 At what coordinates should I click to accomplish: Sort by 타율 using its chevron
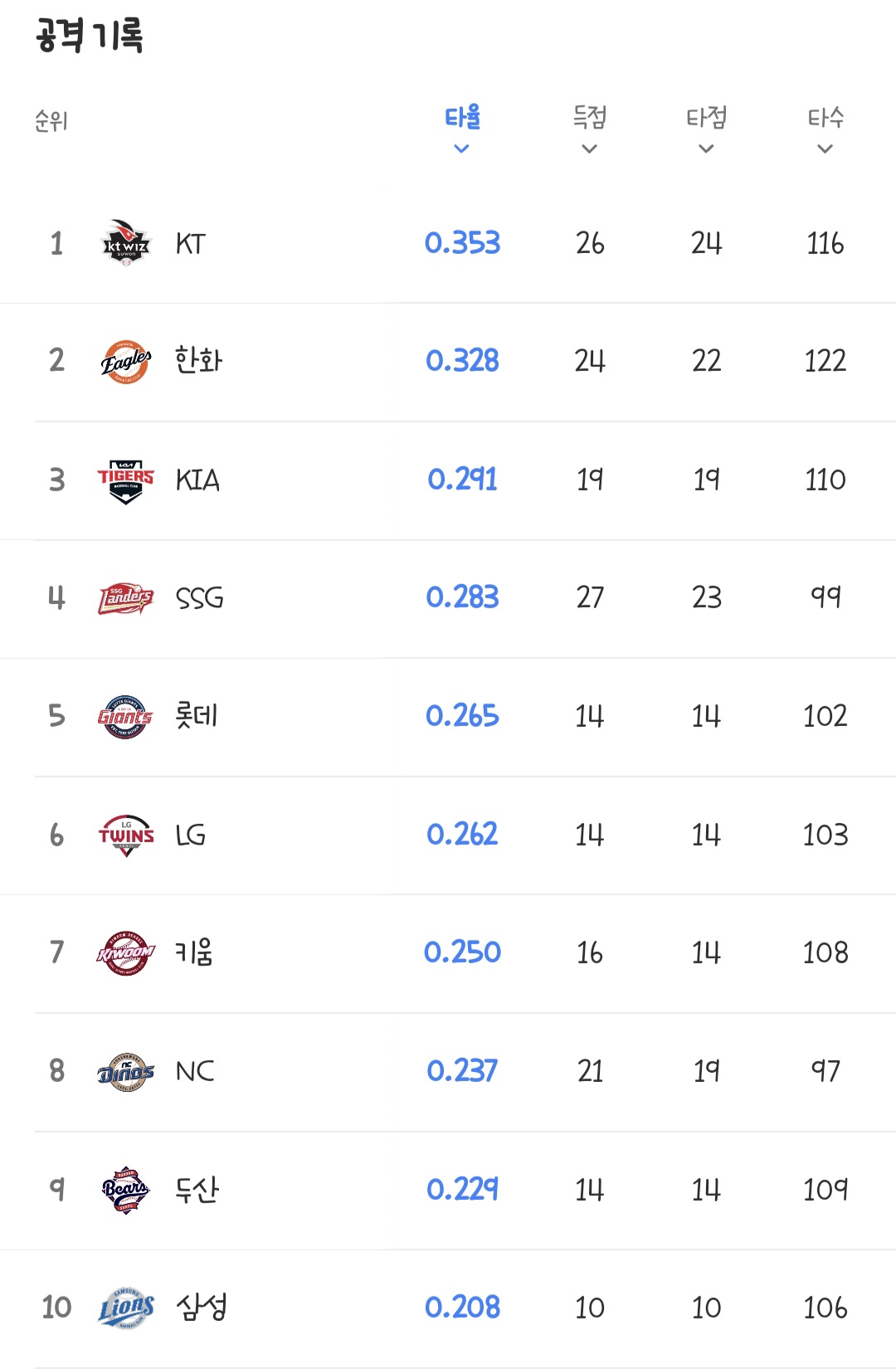coord(462,149)
